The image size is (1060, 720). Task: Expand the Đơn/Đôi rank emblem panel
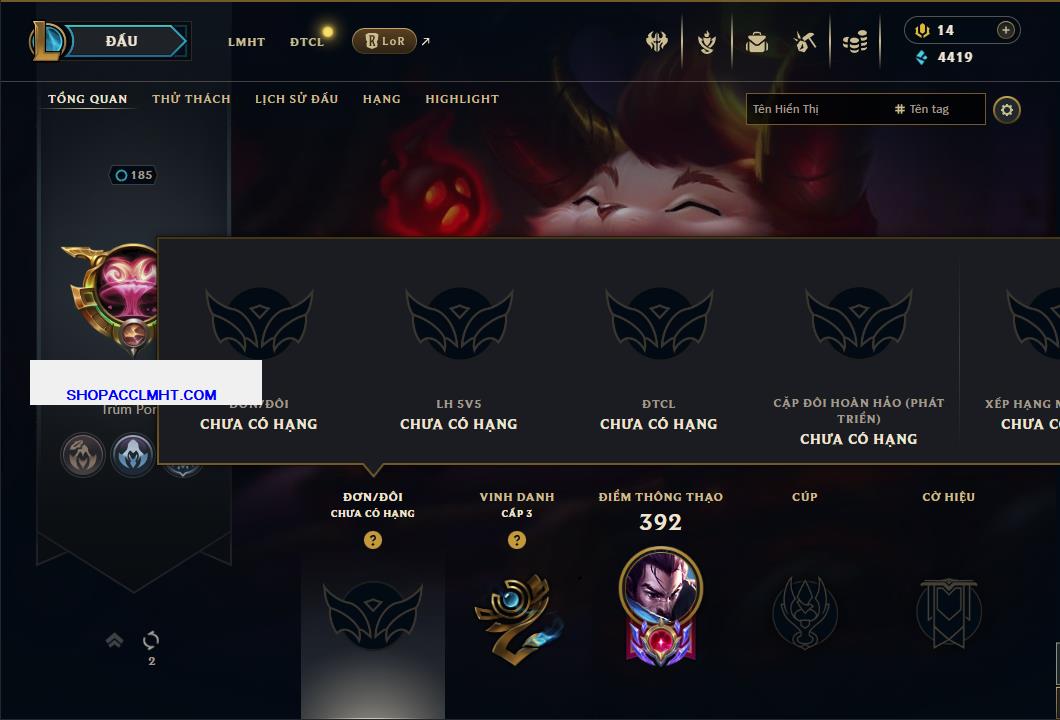372,612
